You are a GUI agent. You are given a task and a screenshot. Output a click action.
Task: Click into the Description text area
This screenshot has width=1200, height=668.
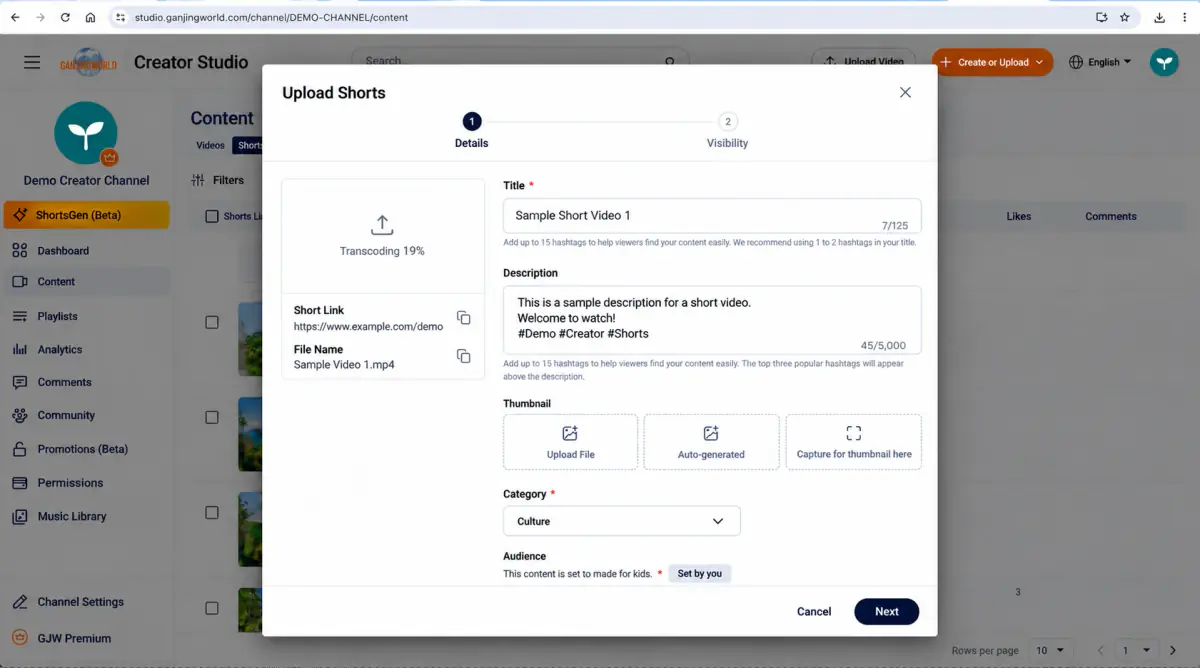coord(712,320)
